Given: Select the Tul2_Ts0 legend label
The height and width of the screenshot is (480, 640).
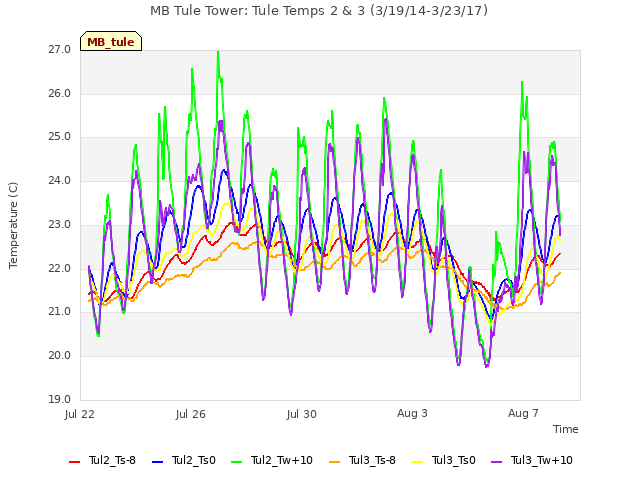Looking at the screenshot, I should (193, 460).
